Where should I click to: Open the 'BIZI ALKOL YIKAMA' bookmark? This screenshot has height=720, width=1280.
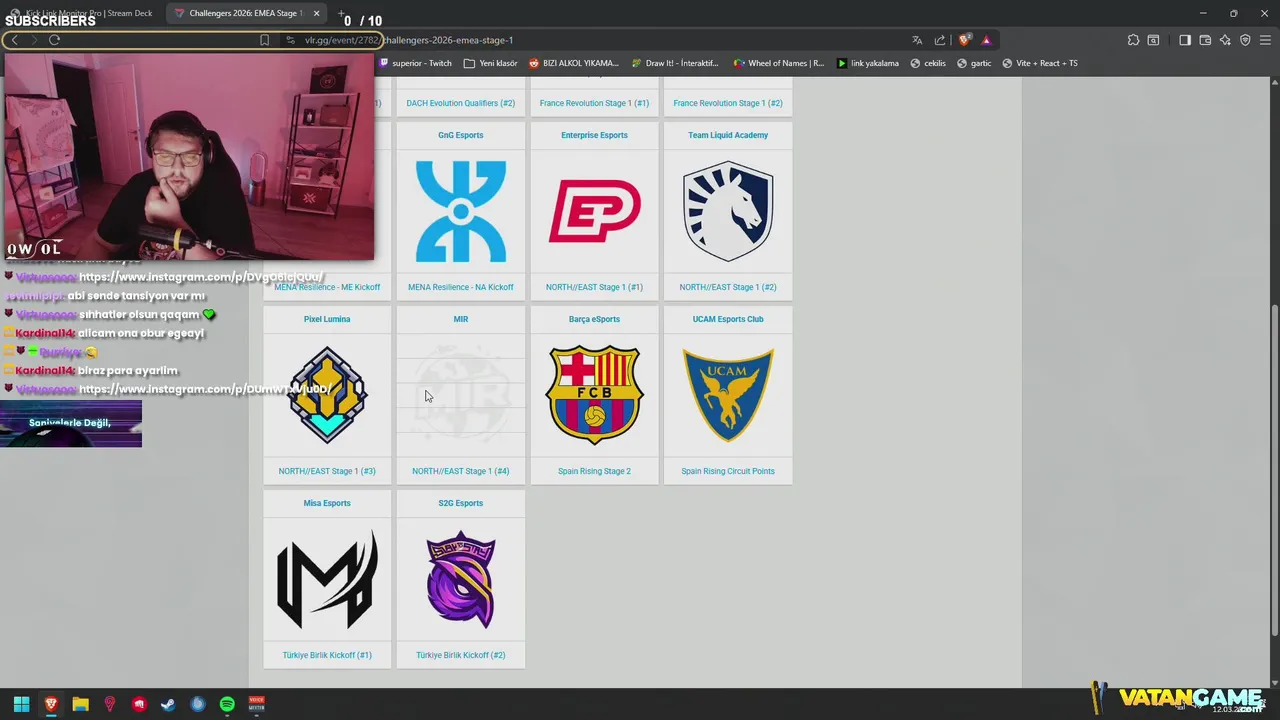pyautogui.click(x=574, y=63)
